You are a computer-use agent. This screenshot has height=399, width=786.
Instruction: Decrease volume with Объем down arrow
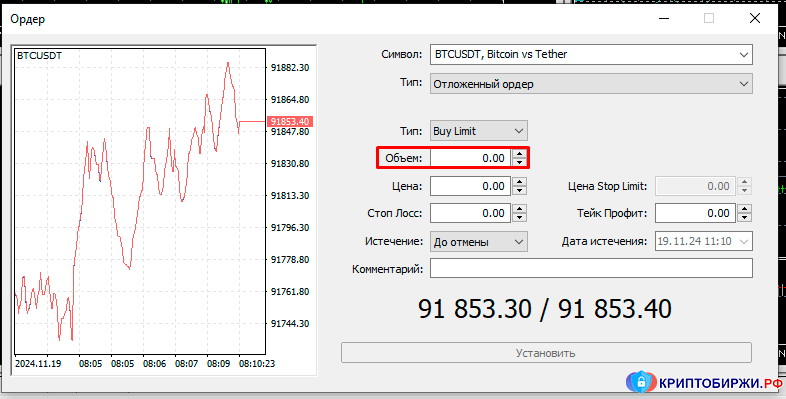[x=519, y=162]
